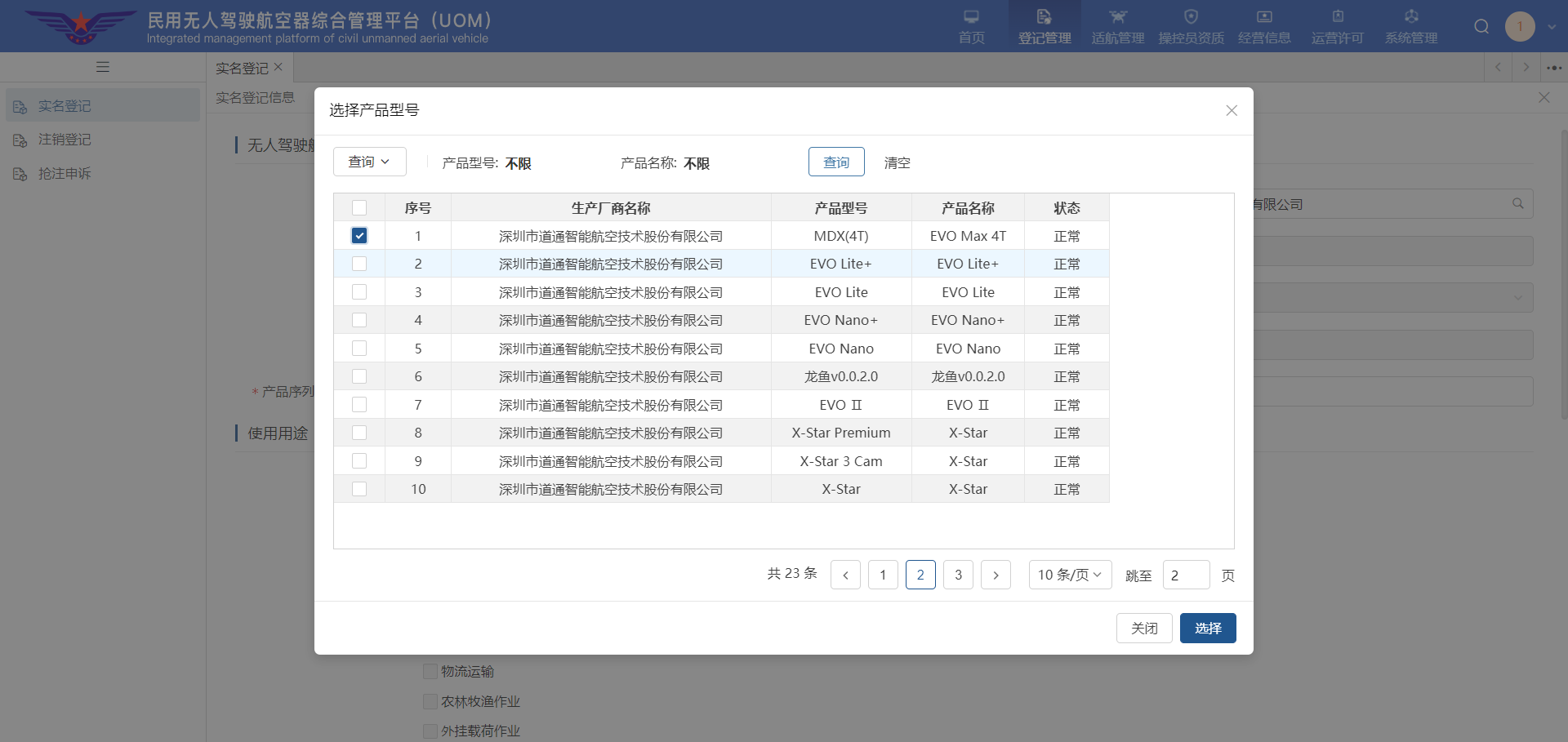Open the 10 条/页 page size dropdown
The width and height of the screenshot is (1568, 742).
pos(1070,575)
